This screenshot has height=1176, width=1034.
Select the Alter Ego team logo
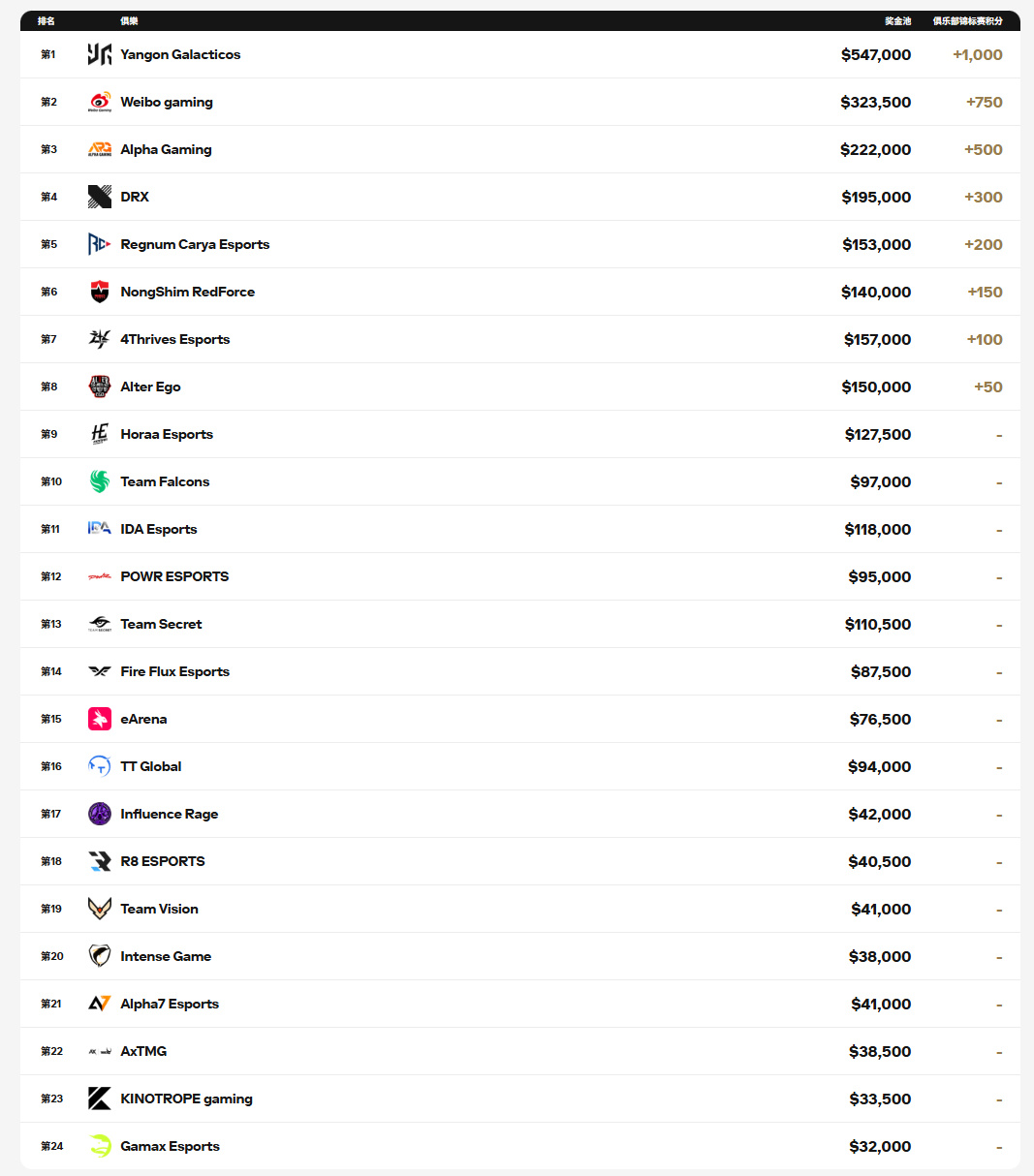100,387
